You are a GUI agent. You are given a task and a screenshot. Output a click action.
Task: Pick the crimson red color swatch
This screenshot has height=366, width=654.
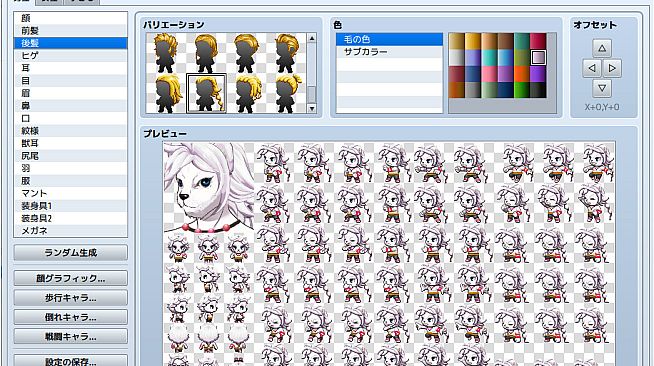click(538, 41)
